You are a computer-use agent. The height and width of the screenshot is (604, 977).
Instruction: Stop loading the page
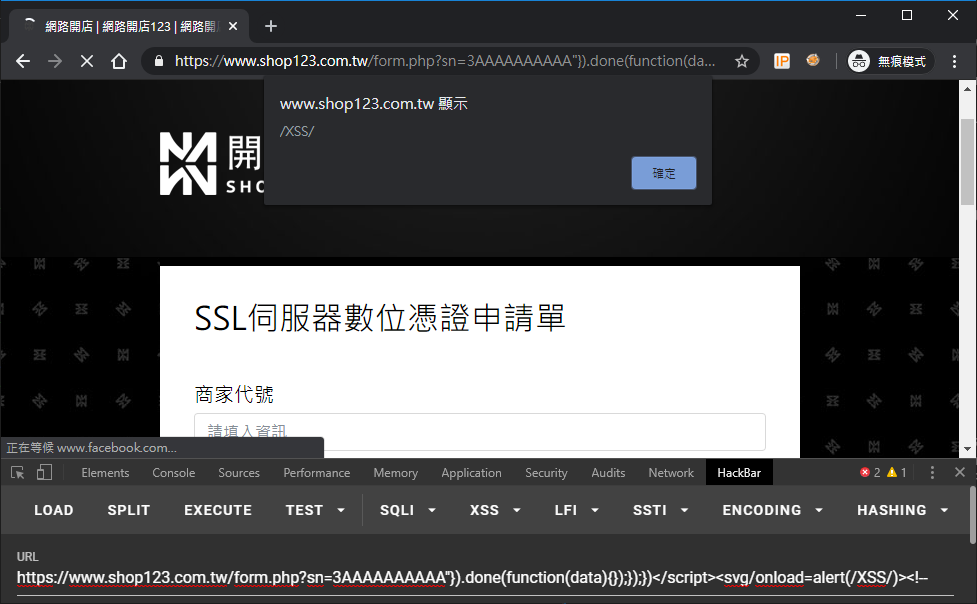click(87, 61)
